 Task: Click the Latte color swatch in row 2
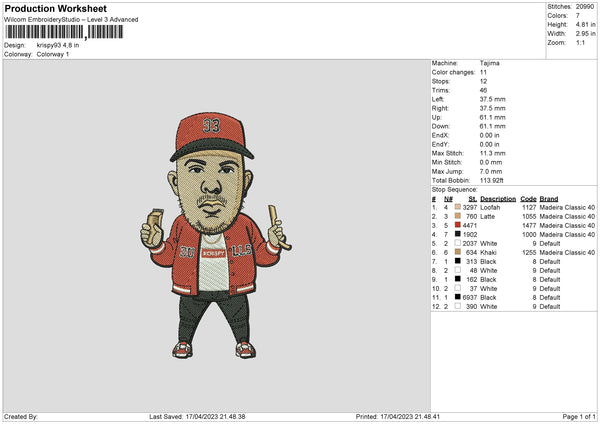pyautogui.click(x=458, y=216)
